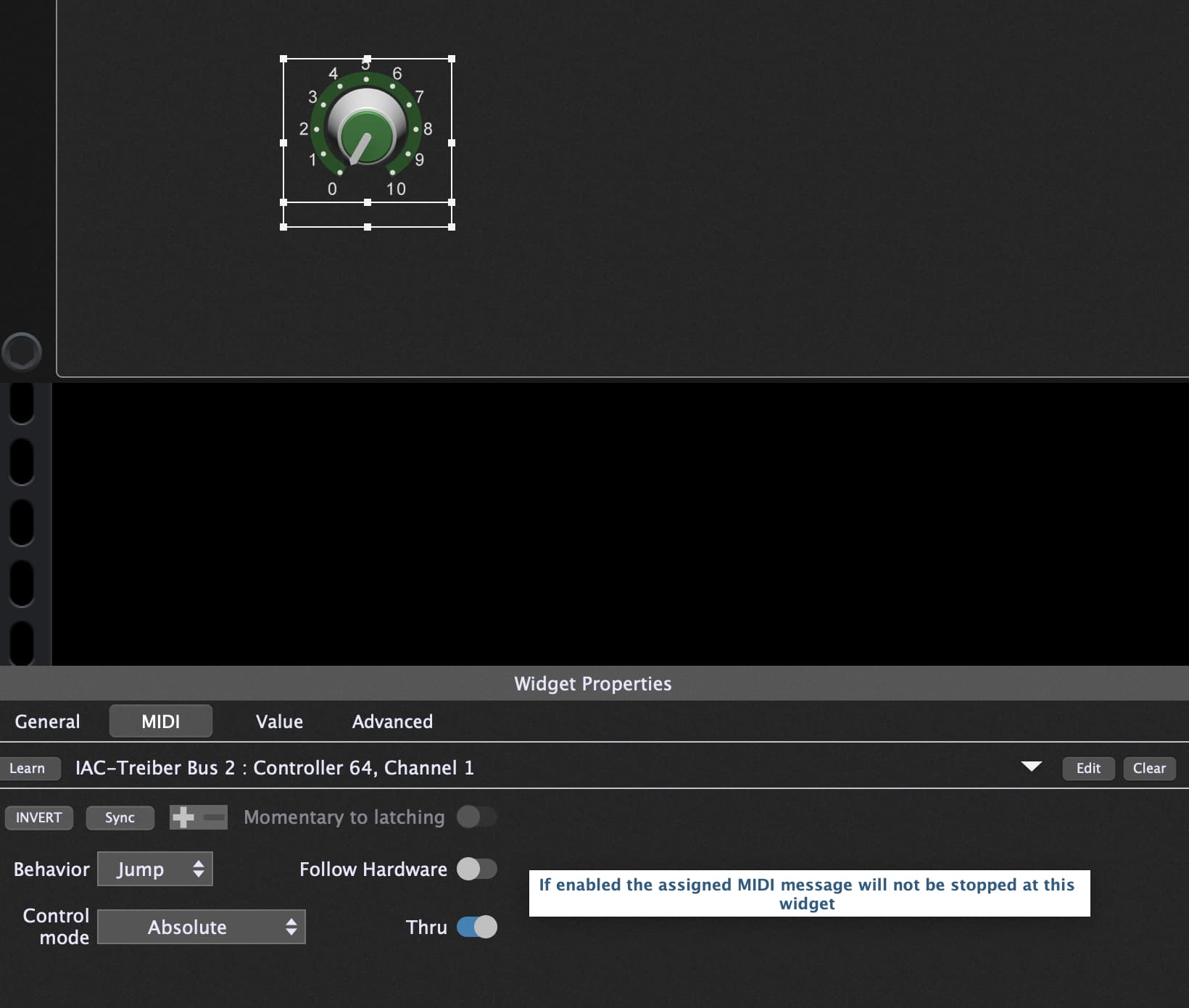
Task: Open the Advanced tab
Action: pyautogui.click(x=392, y=722)
